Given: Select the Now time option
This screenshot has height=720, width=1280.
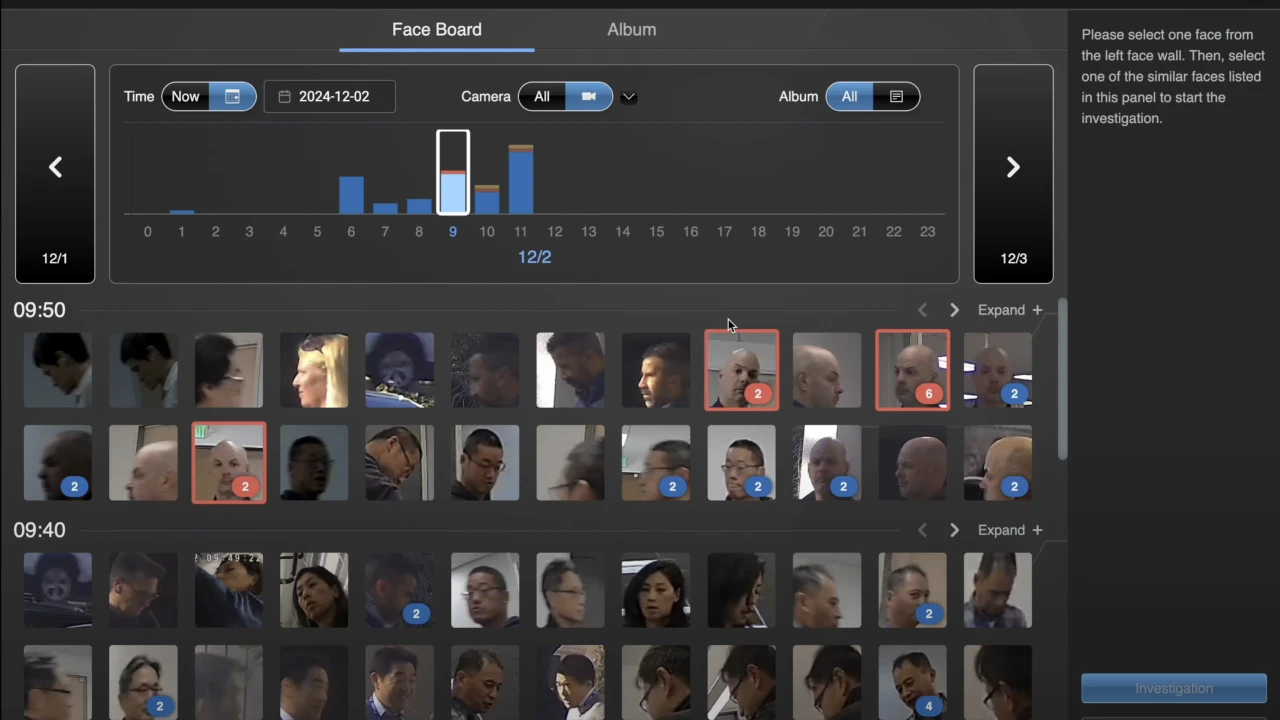Looking at the screenshot, I should pyautogui.click(x=185, y=97).
